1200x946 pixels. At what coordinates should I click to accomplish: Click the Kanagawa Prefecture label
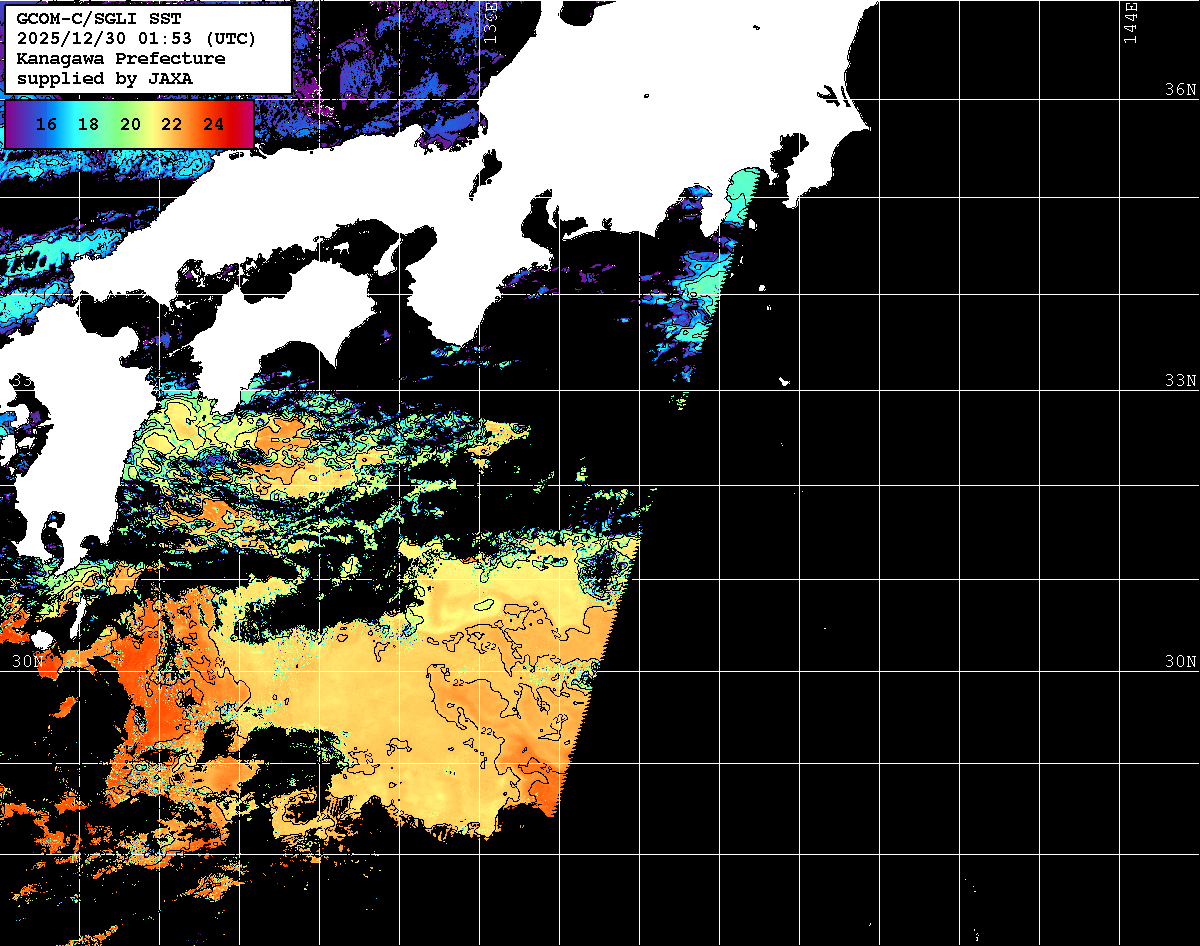tap(120, 58)
